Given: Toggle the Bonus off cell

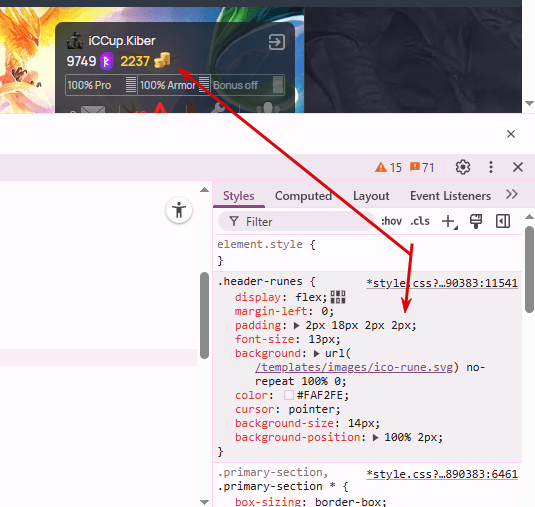Looking at the screenshot, I should [248, 85].
